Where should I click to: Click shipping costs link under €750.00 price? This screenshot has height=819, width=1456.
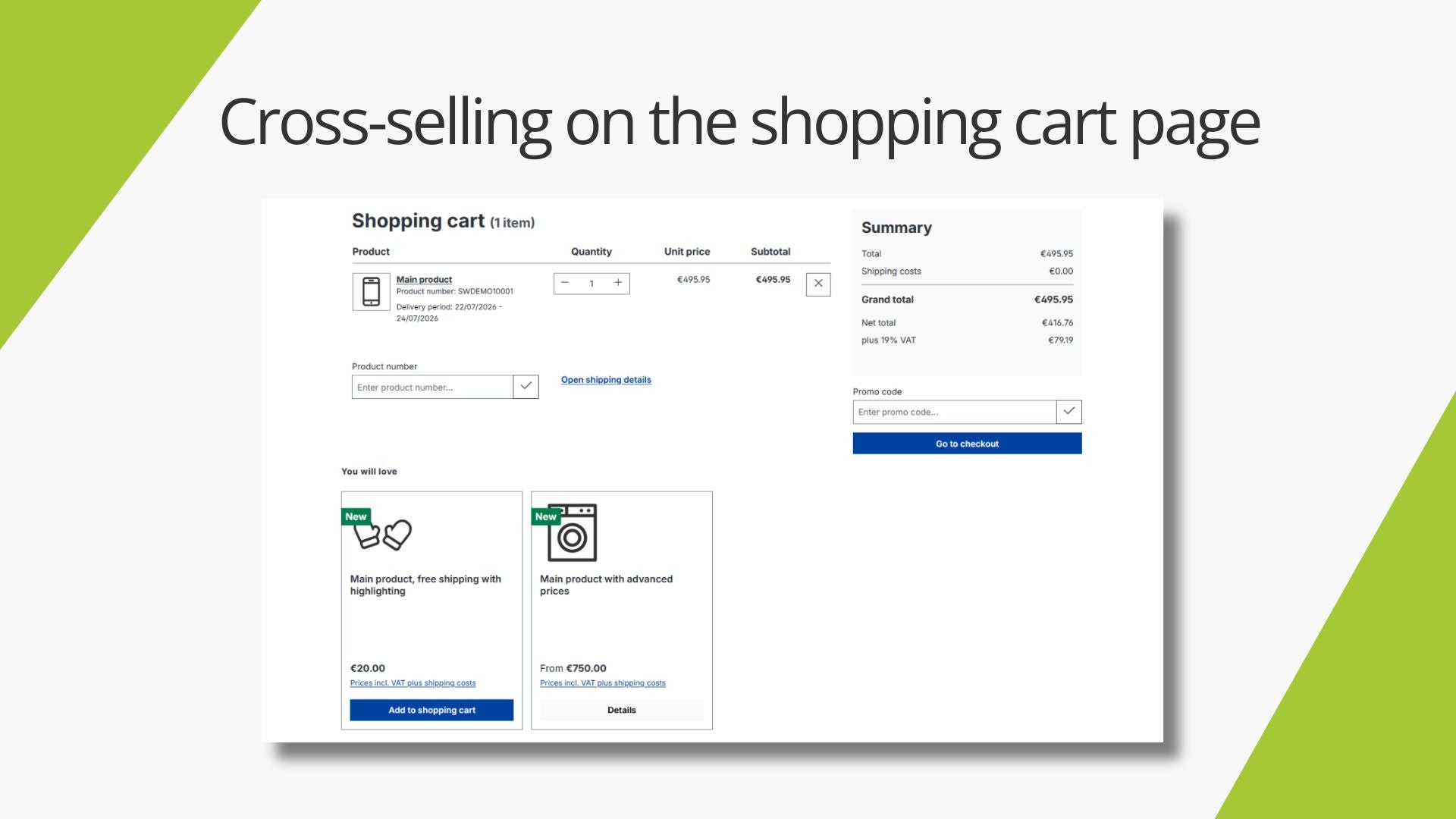tap(602, 683)
